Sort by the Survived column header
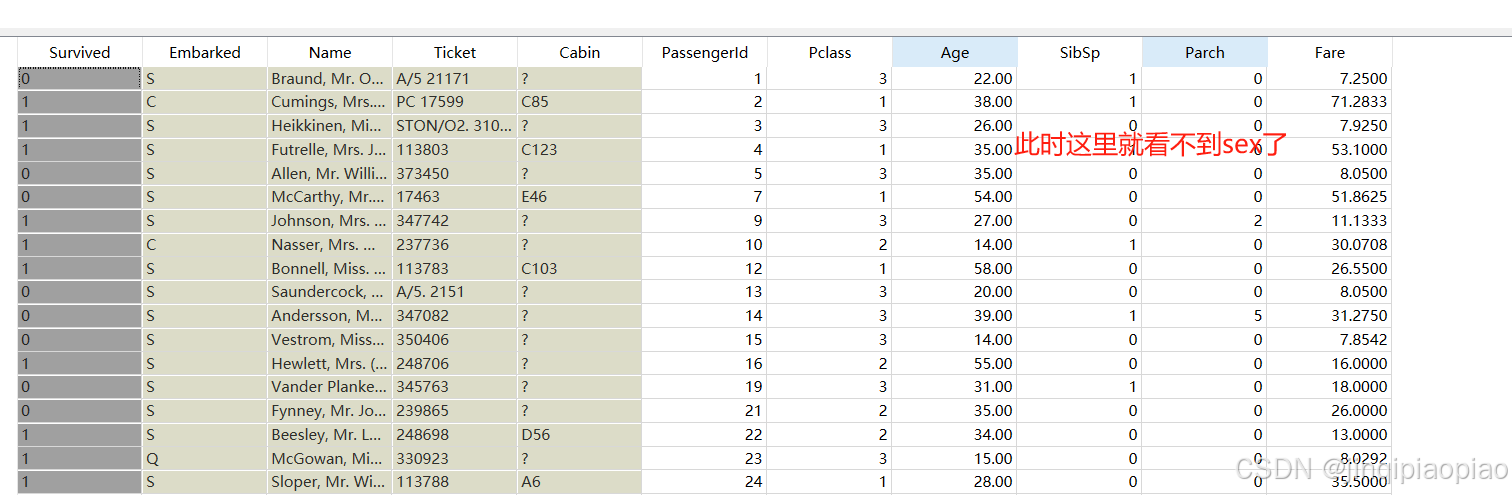This screenshot has width=1512, height=495. click(x=80, y=53)
